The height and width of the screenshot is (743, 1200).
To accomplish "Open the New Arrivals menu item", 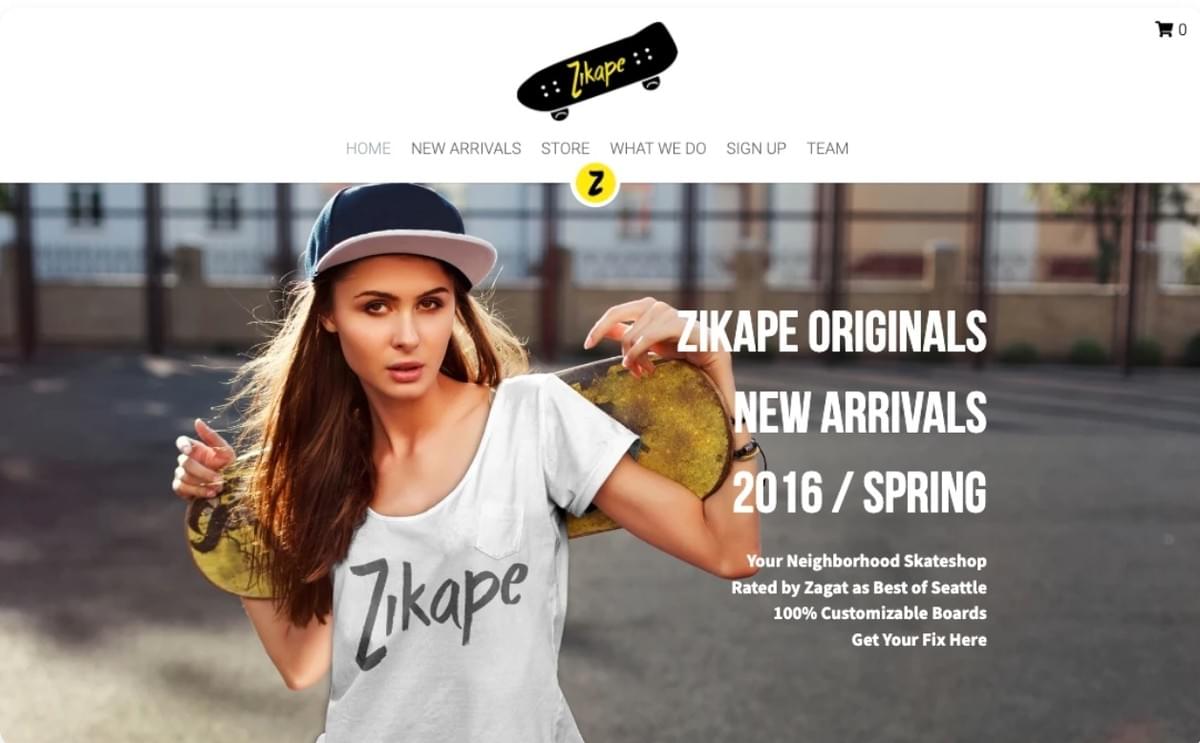I will coord(466,148).
